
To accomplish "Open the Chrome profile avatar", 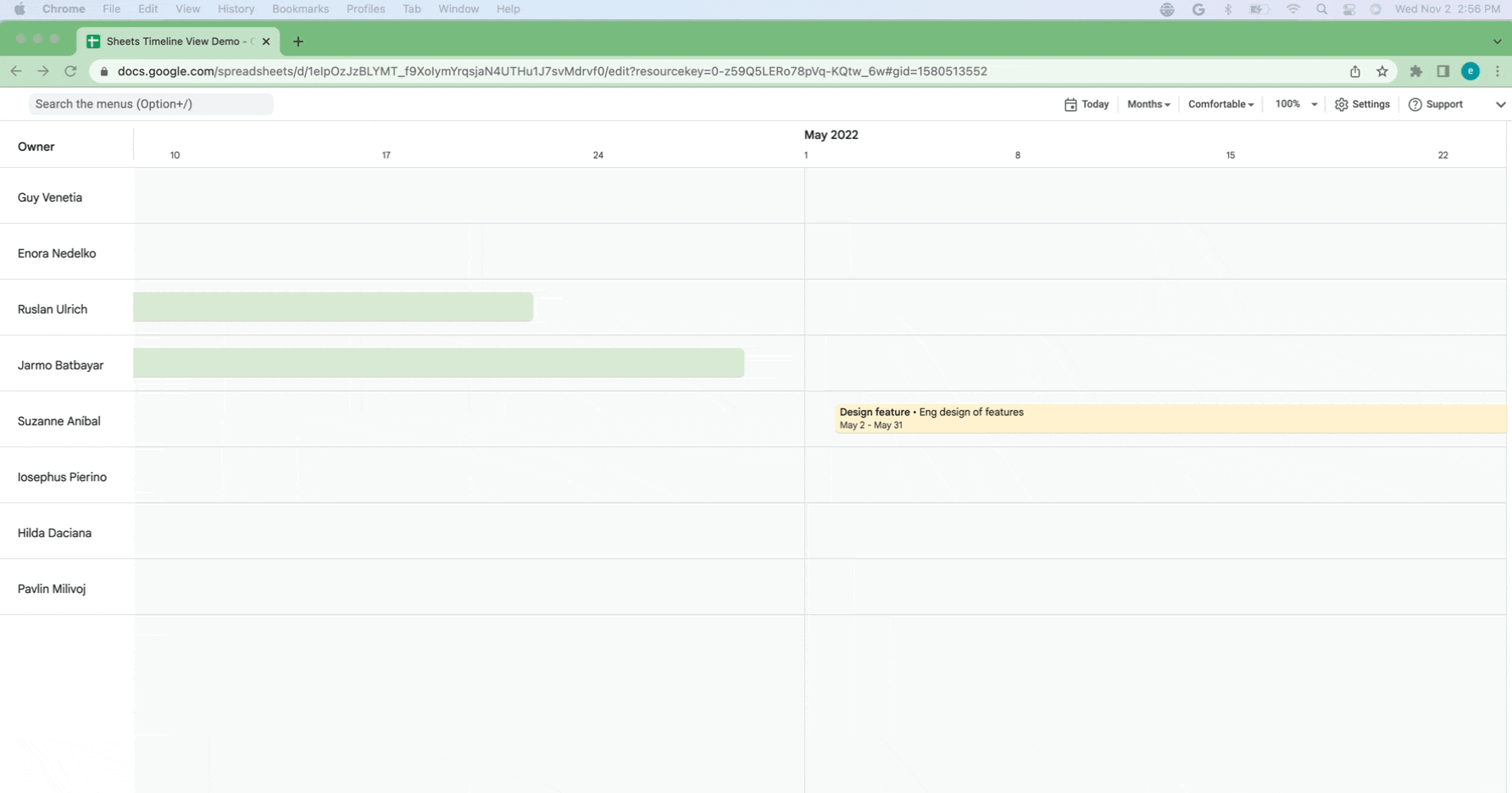I will pos(1470,71).
